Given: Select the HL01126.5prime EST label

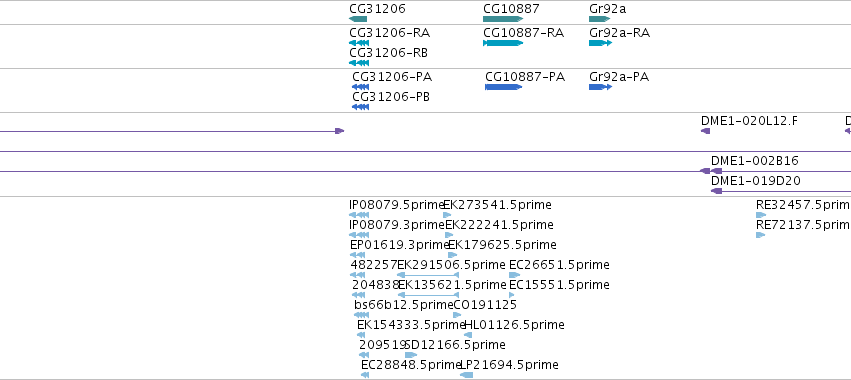Looking at the screenshot, I should click(x=515, y=325).
